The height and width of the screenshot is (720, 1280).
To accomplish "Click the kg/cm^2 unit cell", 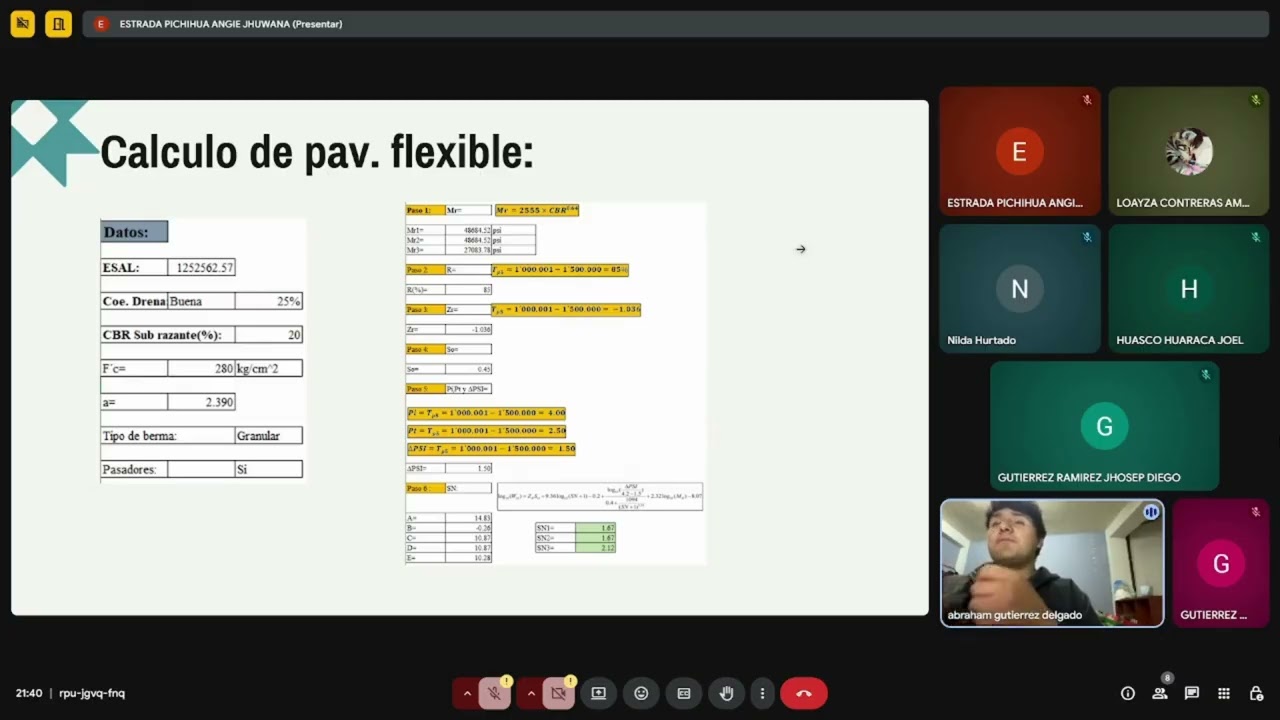I will [268, 369].
